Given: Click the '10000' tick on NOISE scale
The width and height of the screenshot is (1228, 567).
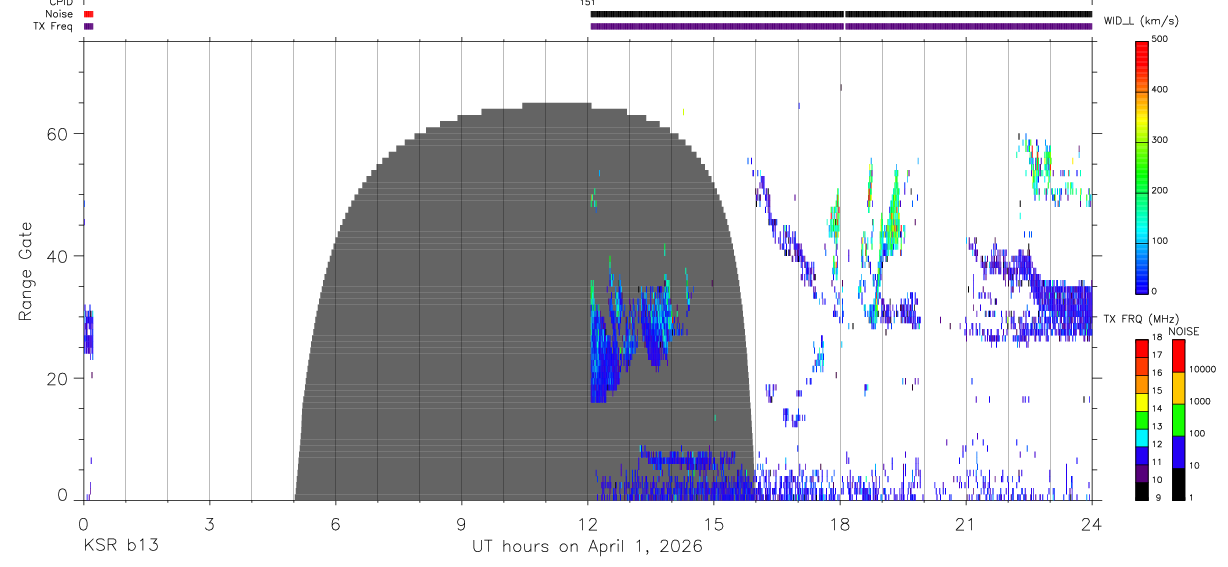Looking at the screenshot, I should [1201, 369].
